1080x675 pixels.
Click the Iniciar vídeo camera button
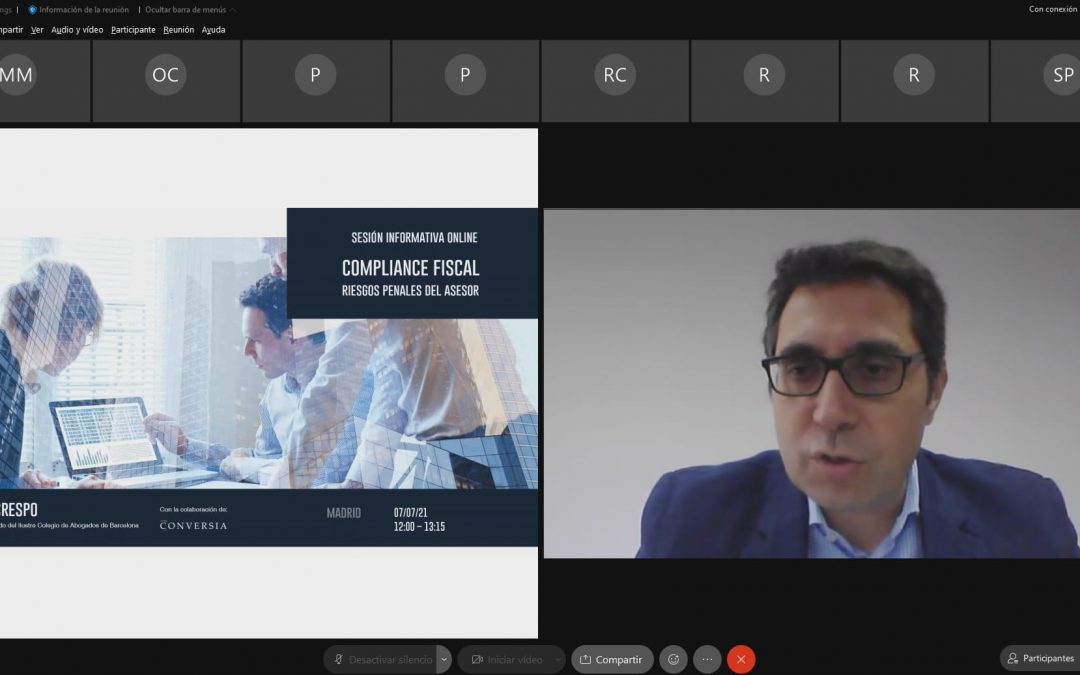[506, 659]
